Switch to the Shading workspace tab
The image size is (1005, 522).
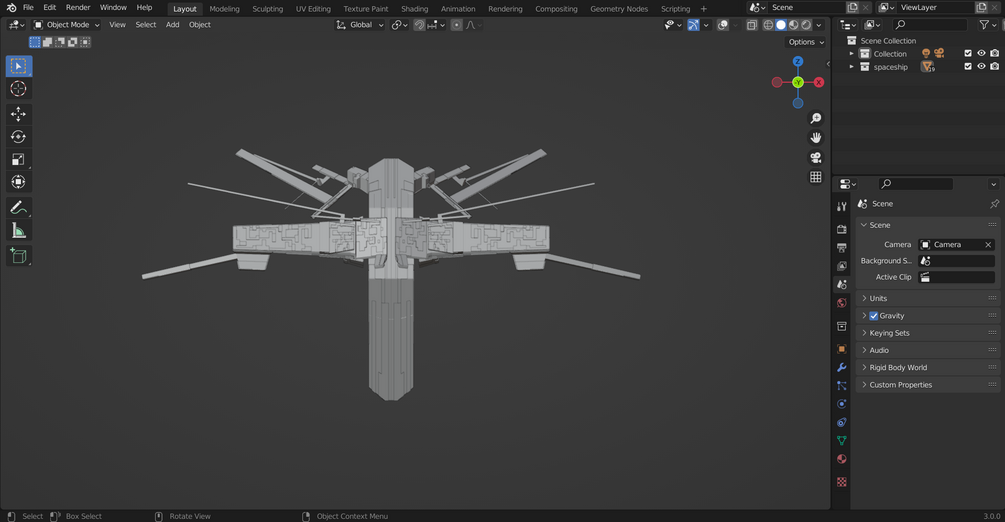click(x=415, y=9)
